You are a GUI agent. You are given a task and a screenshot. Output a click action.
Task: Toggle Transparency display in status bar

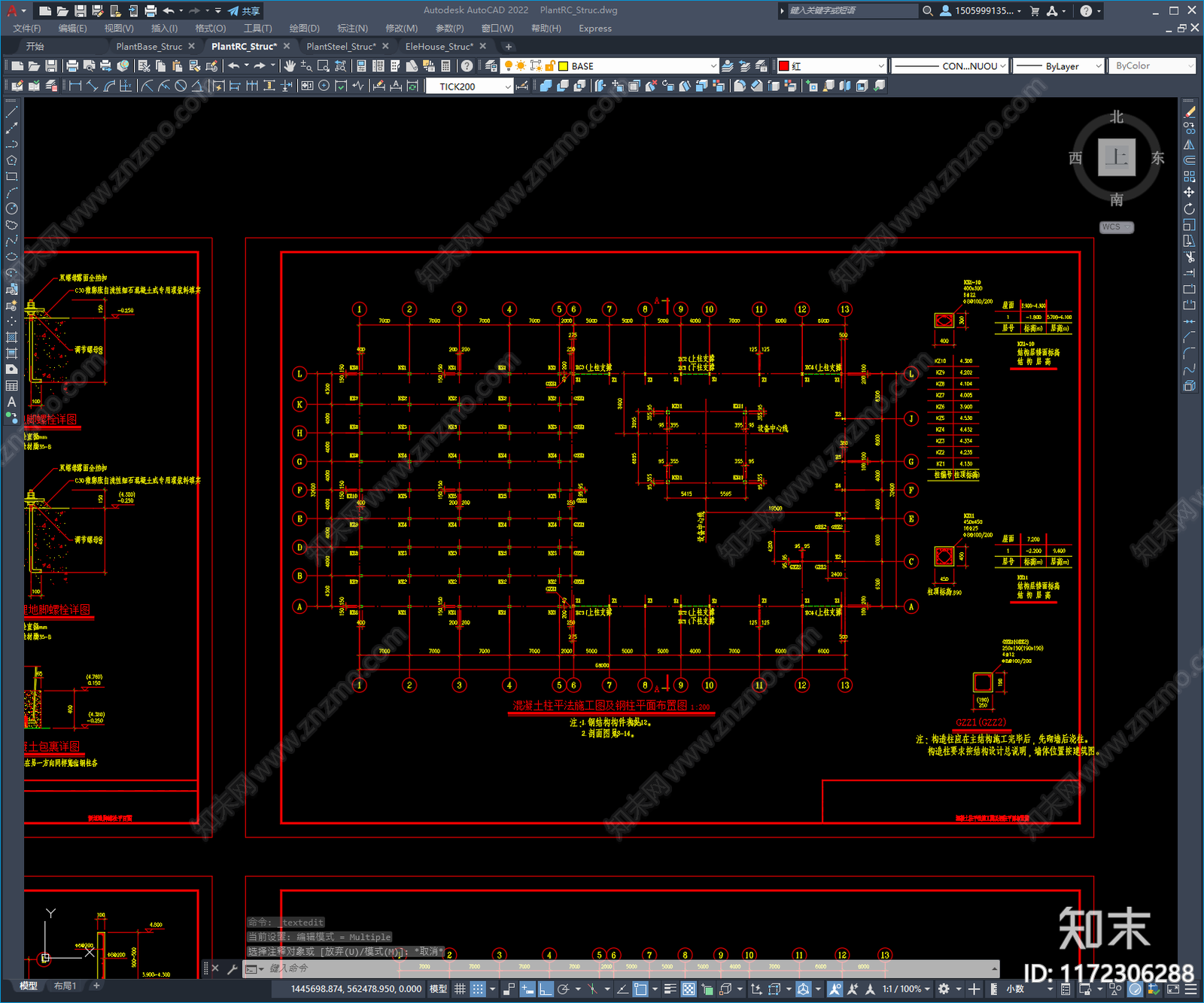pos(689,989)
